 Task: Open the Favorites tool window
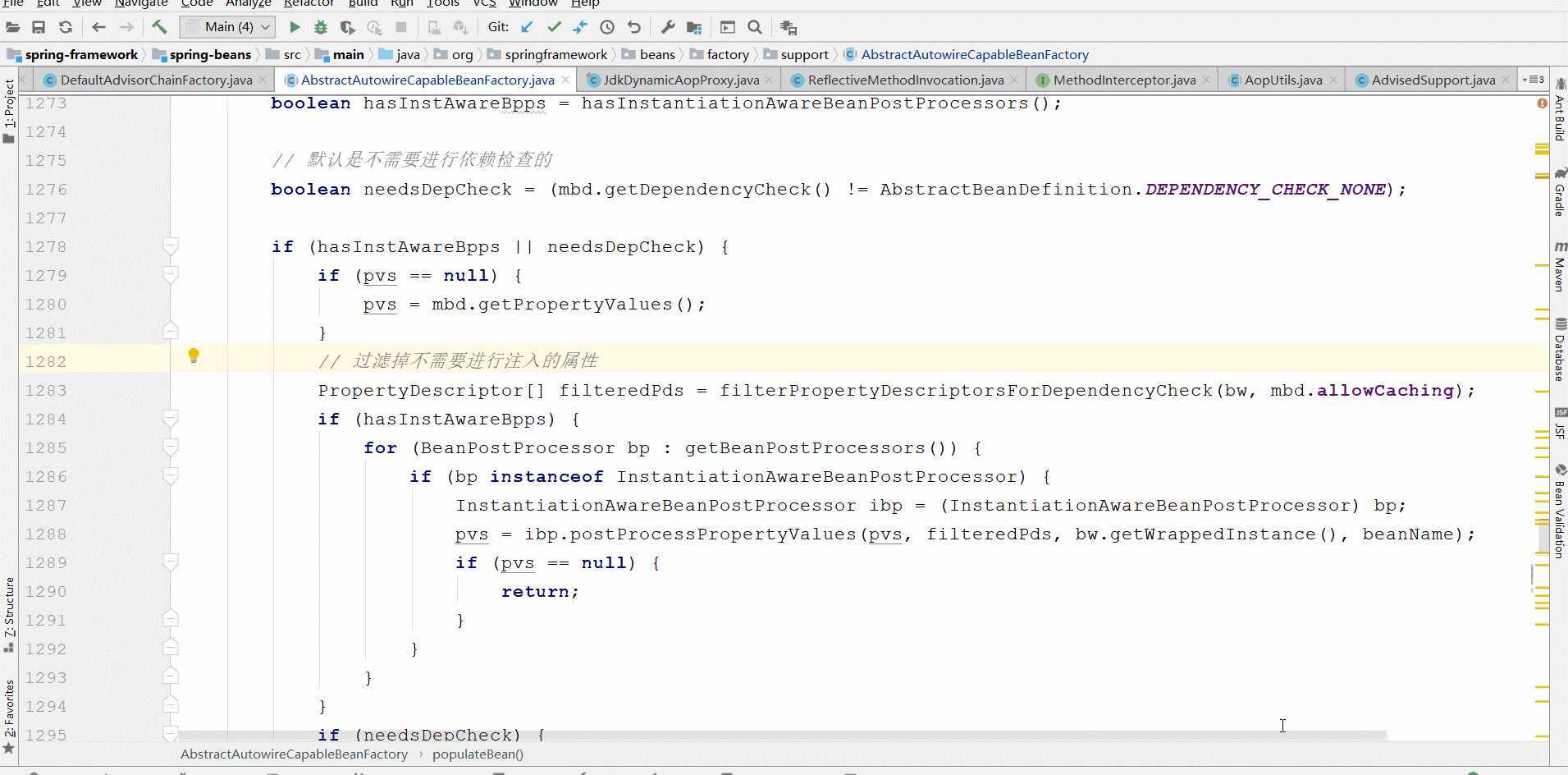click(9, 716)
